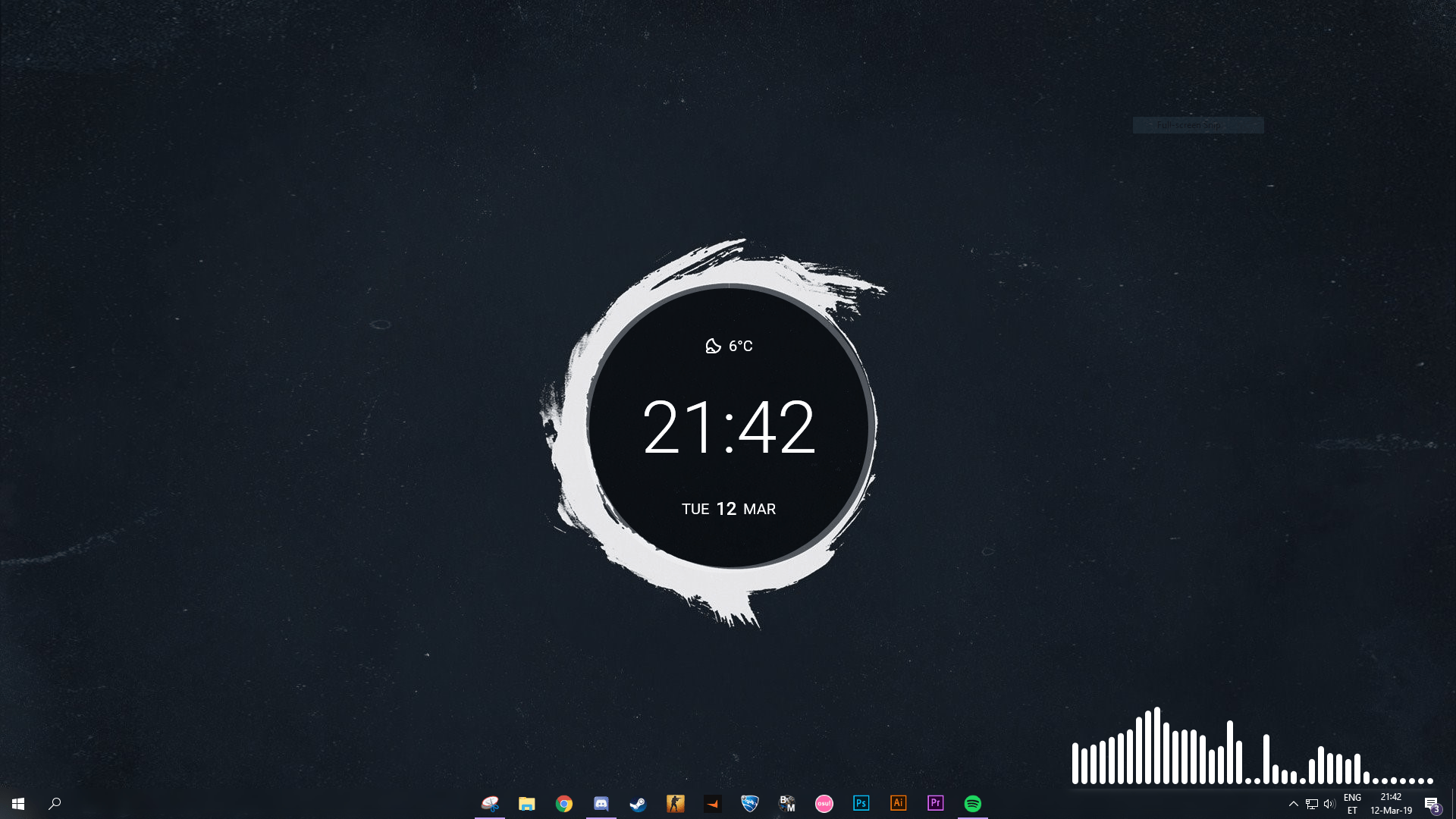Open Discord from the taskbar
Screen dimensions: 1456x819
601,803
